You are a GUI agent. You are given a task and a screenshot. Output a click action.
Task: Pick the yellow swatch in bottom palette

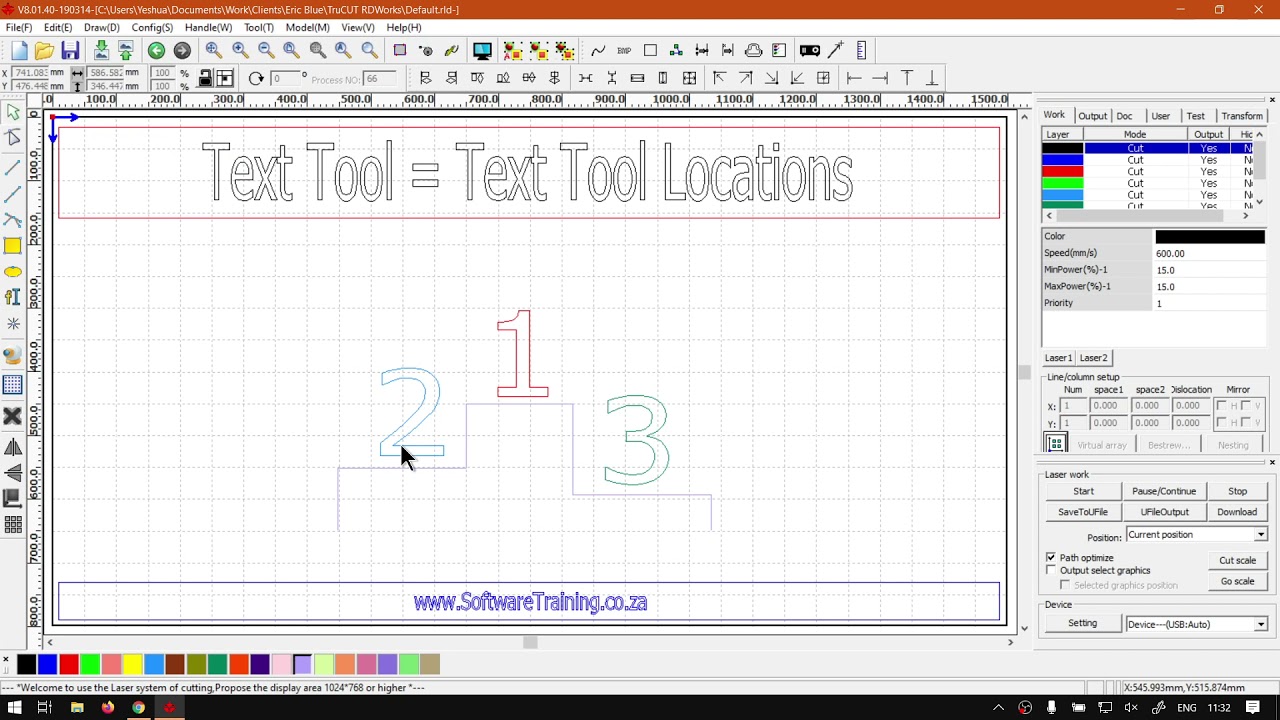coord(132,664)
